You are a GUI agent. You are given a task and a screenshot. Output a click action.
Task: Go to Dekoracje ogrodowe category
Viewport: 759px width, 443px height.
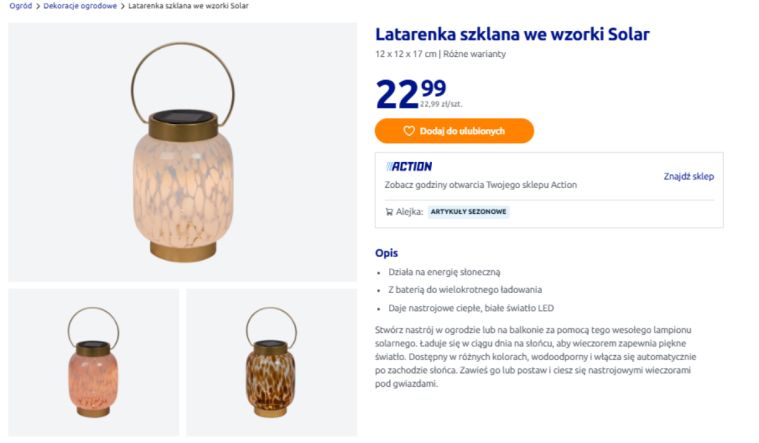80,6
